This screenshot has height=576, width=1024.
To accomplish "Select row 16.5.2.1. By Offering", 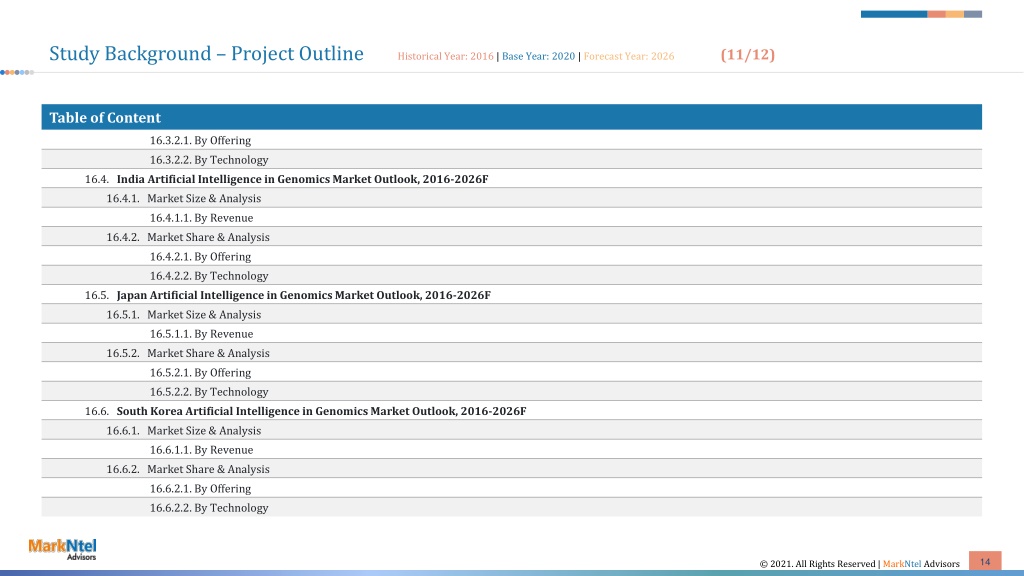I will pyautogui.click(x=511, y=372).
